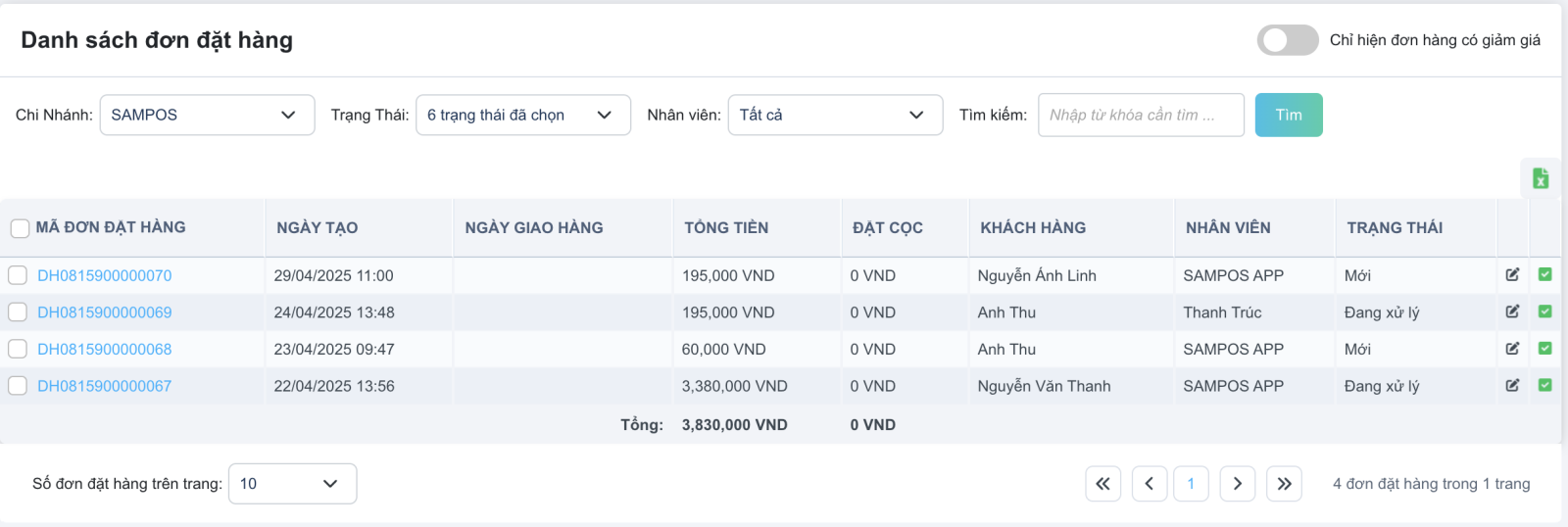Tick the select-all checkbox in header
1568x527 pixels.
pyautogui.click(x=20, y=228)
